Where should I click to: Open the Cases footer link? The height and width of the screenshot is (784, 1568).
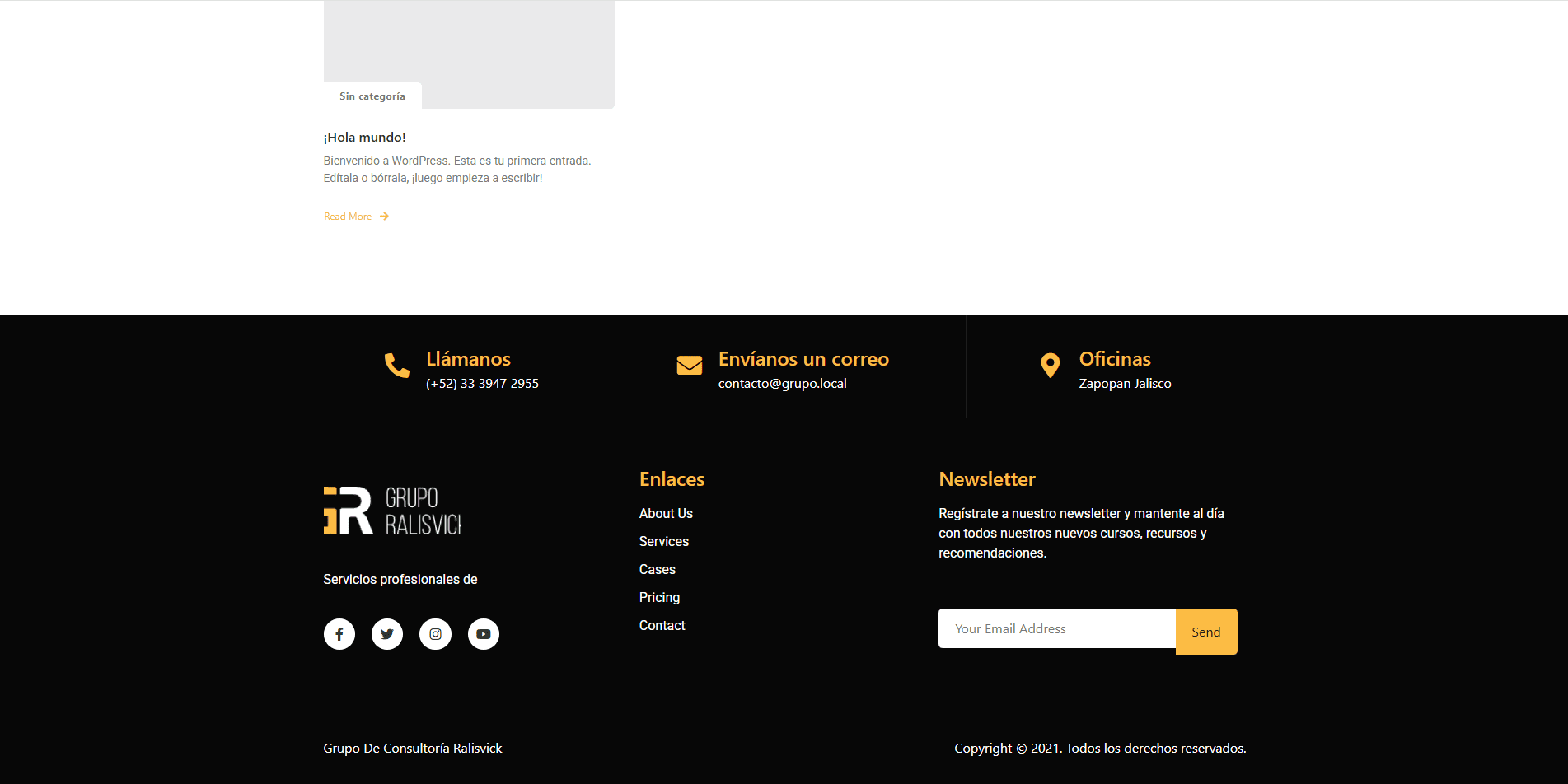click(x=657, y=569)
